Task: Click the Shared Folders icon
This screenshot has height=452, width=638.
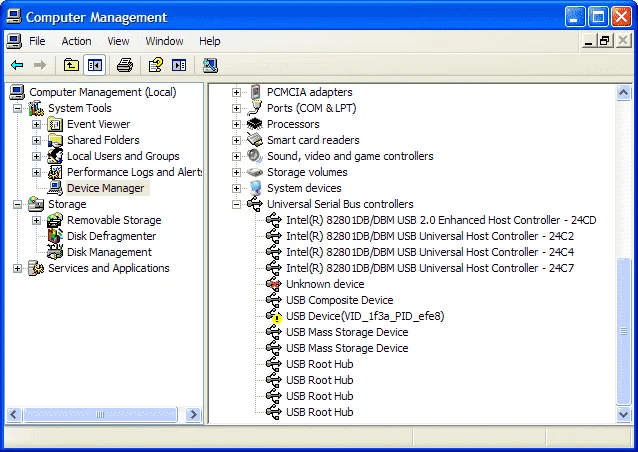Action: pos(55,140)
